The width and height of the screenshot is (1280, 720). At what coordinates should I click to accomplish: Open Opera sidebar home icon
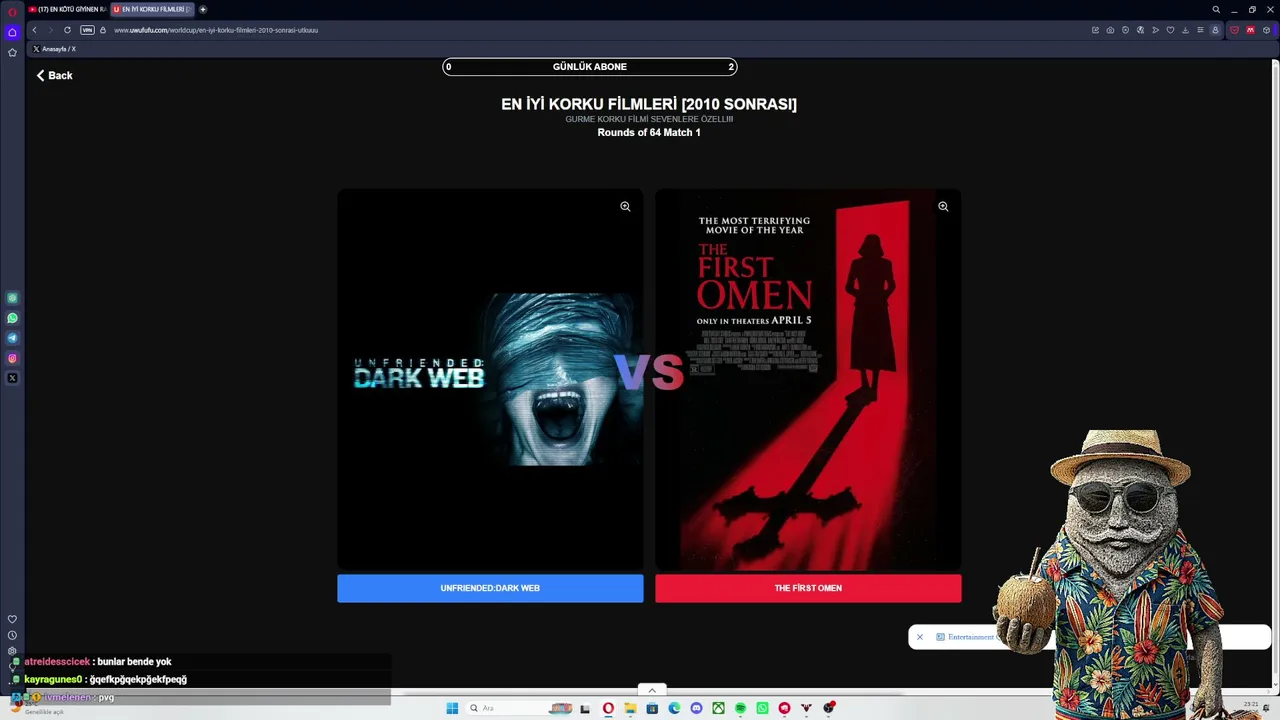pyautogui.click(x=12, y=32)
